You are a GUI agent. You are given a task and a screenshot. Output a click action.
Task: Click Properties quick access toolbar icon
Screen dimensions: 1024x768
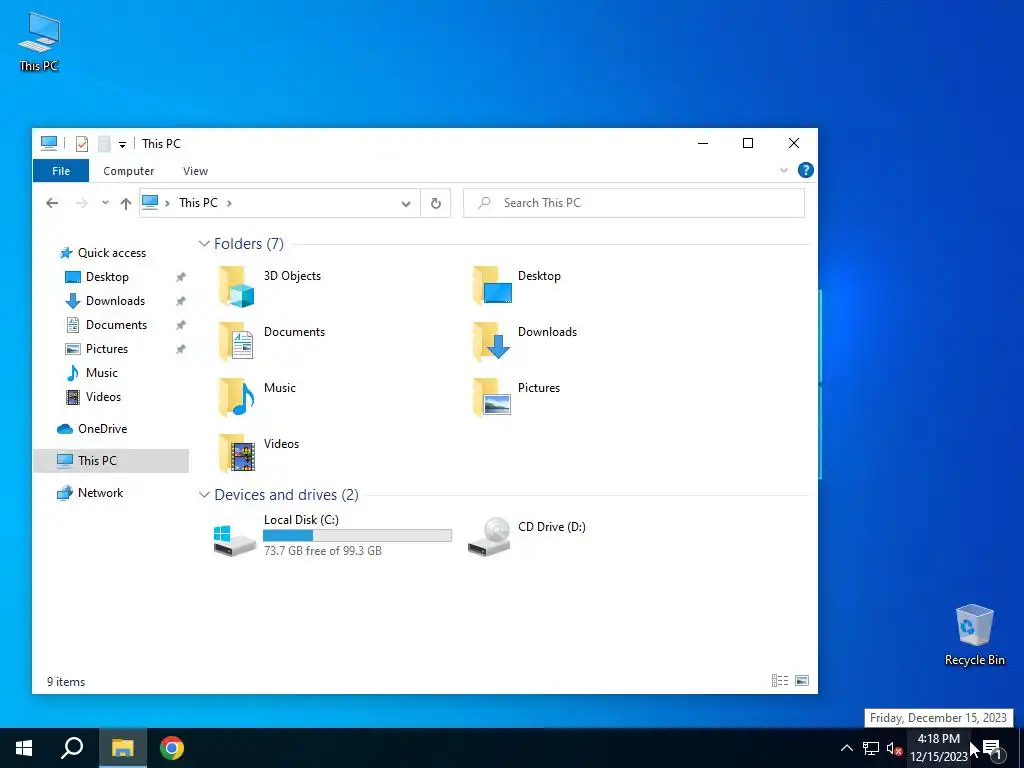(82, 144)
